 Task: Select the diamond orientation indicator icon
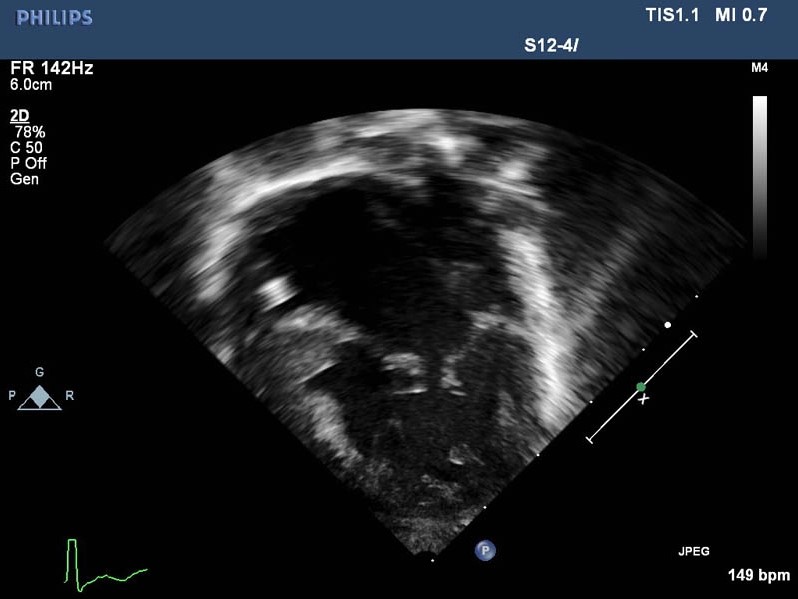point(40,397)
